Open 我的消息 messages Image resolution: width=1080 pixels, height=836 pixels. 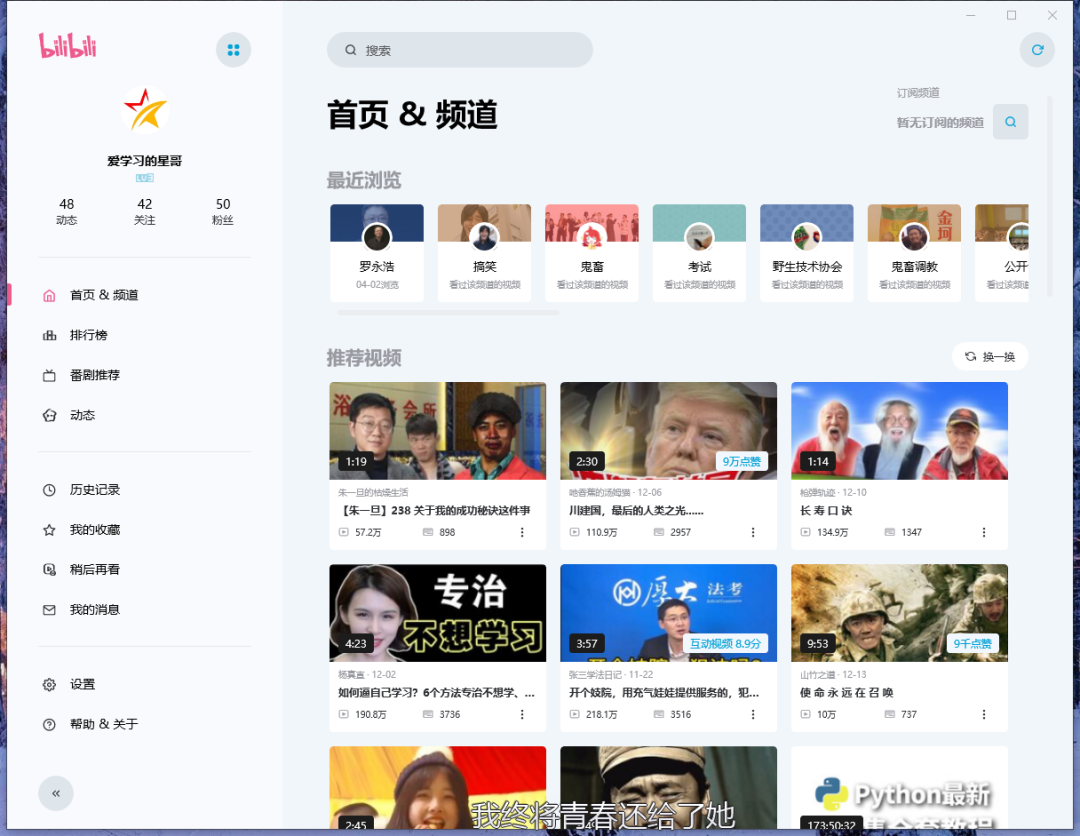[145, 609]
